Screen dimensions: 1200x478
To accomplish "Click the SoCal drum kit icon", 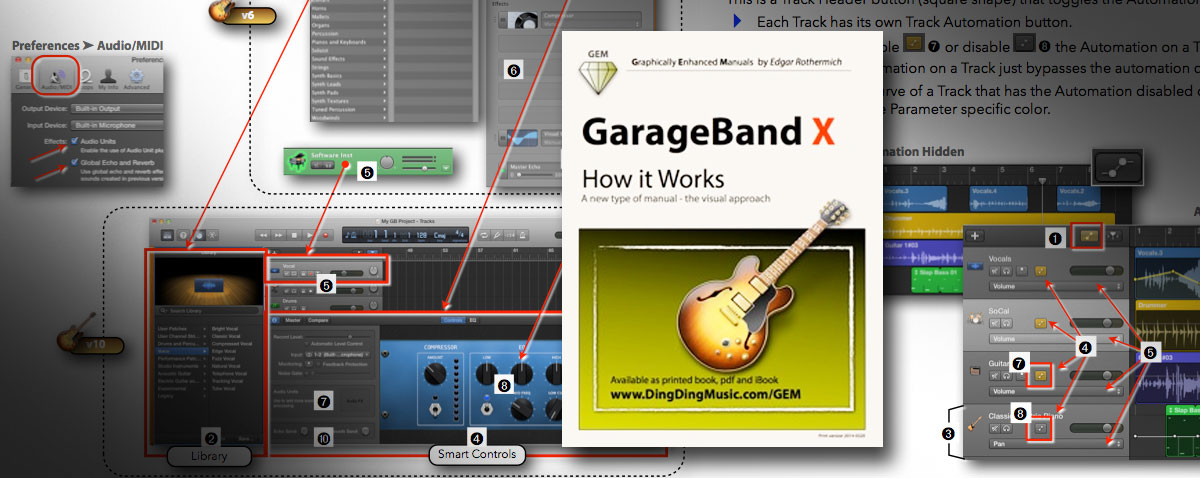I will tap(975, 318).
